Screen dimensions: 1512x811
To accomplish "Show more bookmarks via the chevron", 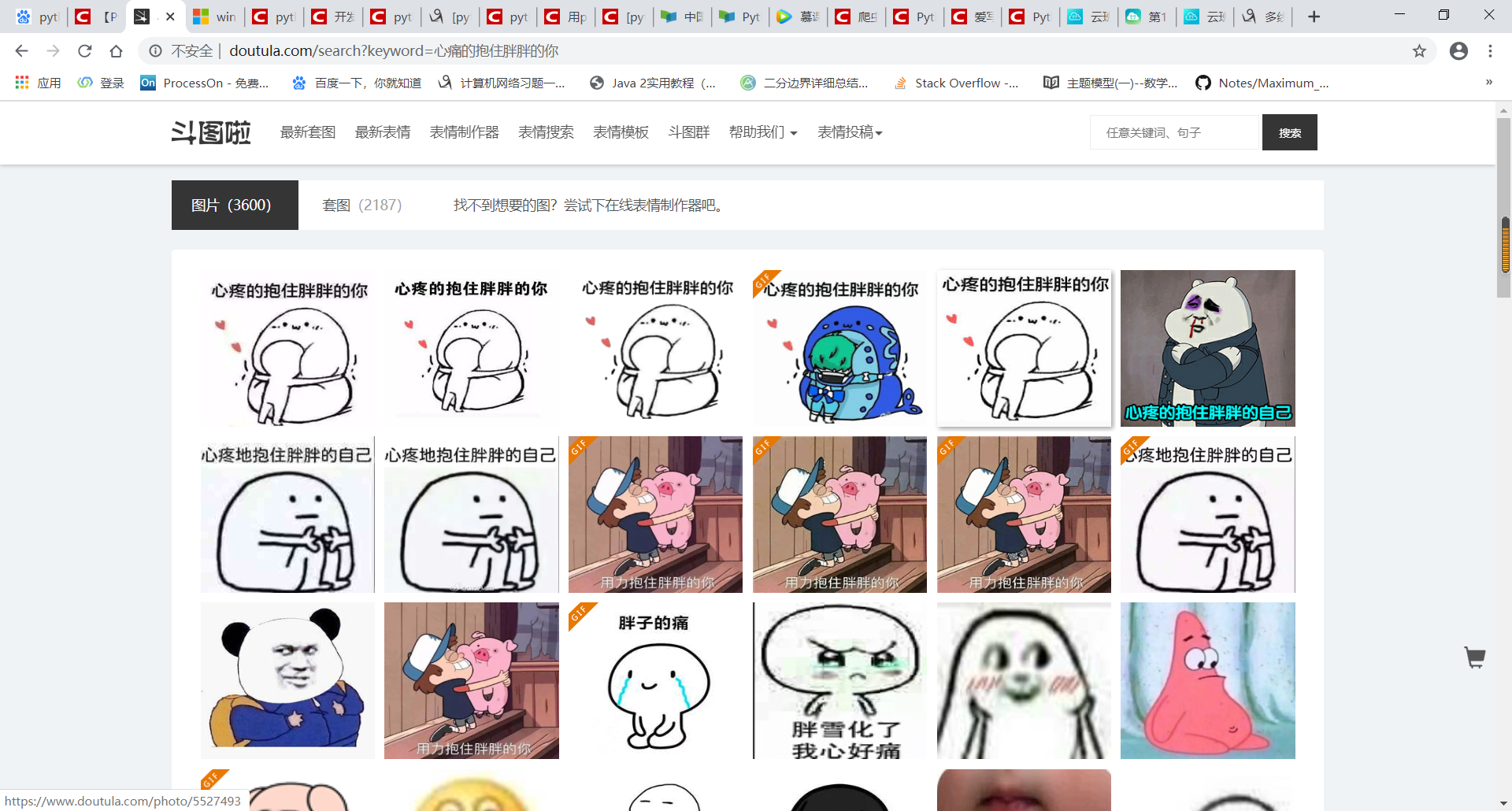I will coord(1488,82).
